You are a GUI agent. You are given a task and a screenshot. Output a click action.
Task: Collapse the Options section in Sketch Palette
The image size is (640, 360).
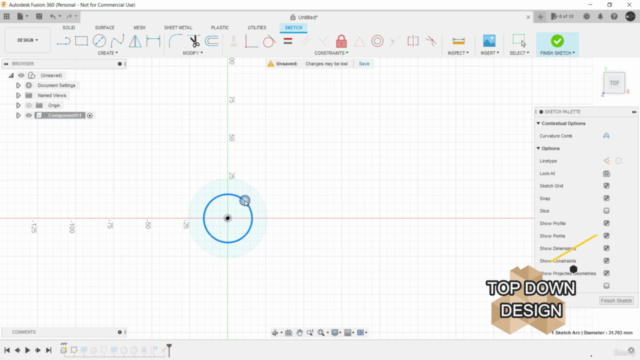point(538,148)
